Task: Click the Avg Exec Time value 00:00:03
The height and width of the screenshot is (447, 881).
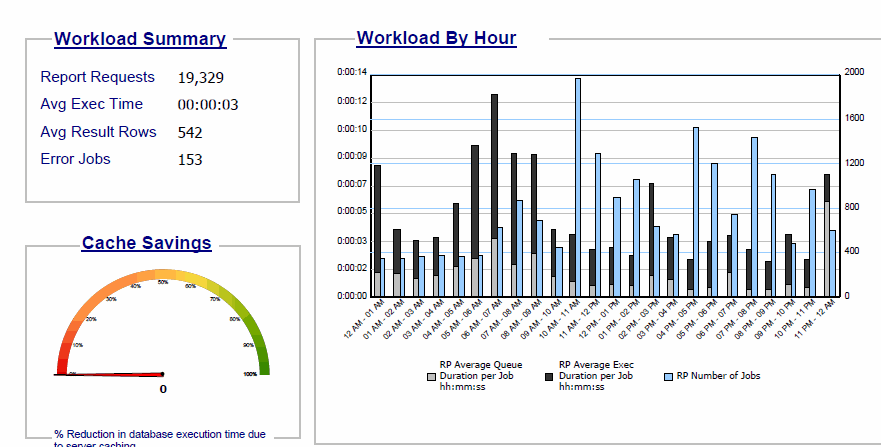Action: (x=207, y=105)
